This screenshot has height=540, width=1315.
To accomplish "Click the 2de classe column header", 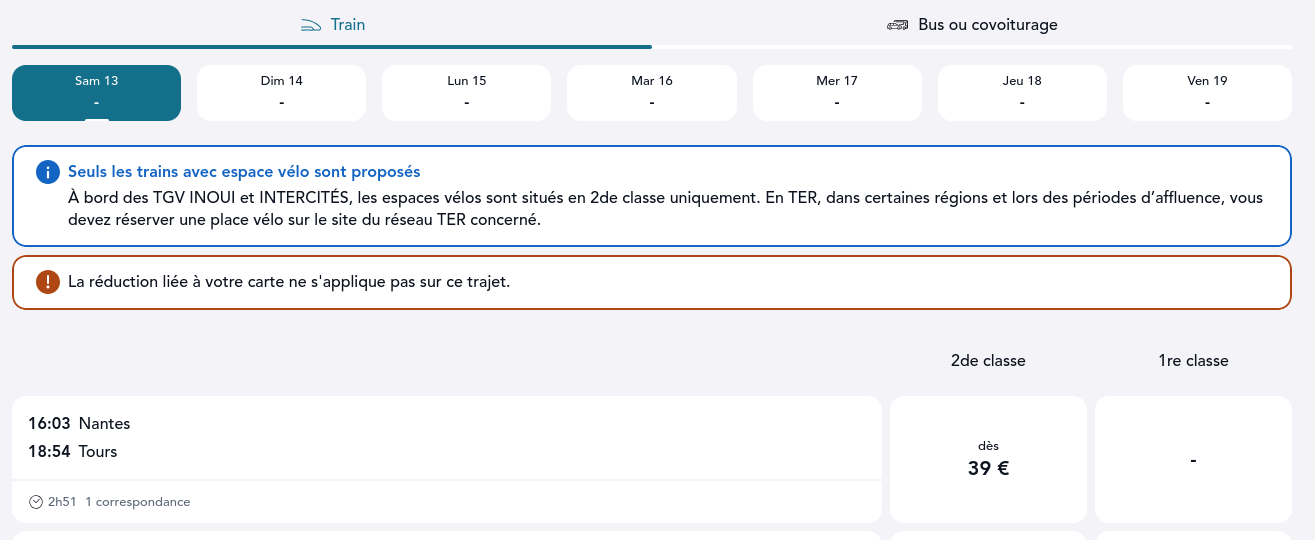I will tap(988, 360).
